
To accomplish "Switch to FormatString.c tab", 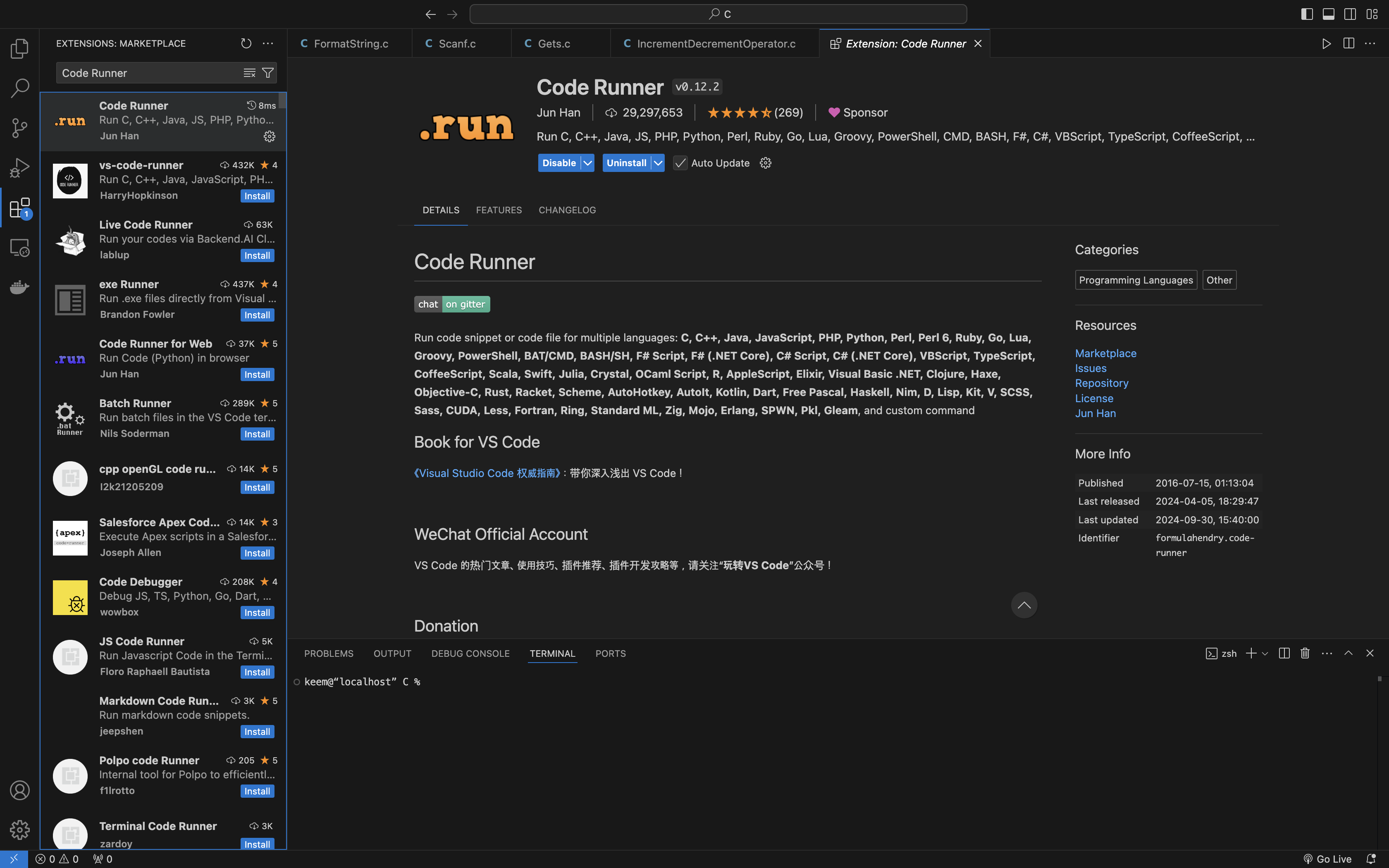I will point(350,44).
